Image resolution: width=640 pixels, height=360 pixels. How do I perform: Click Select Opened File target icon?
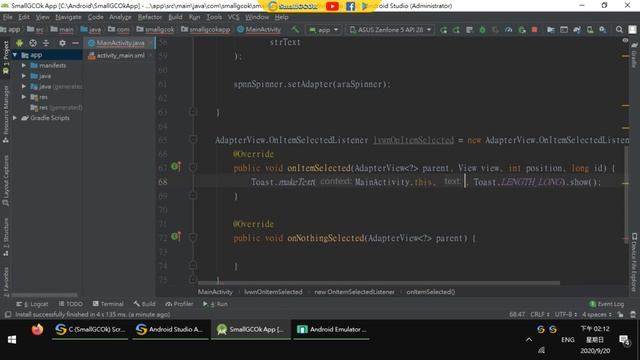33,43
